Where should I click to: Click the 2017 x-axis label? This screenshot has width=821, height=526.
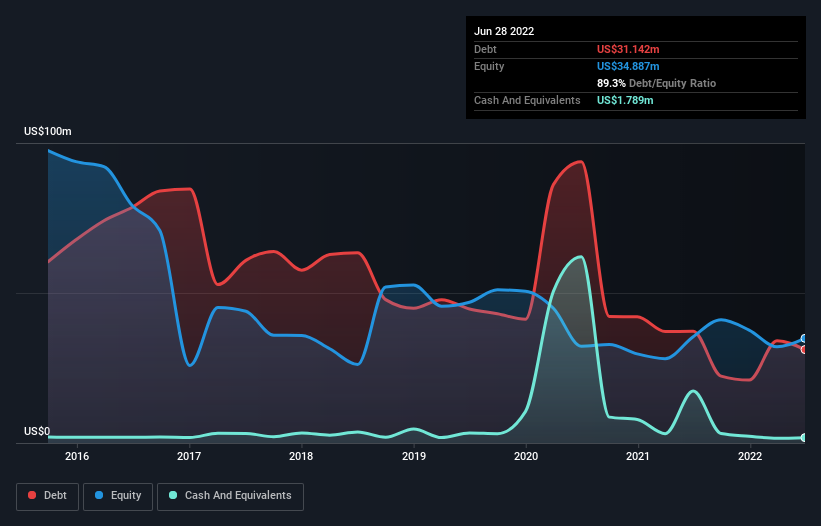[189, 456]
